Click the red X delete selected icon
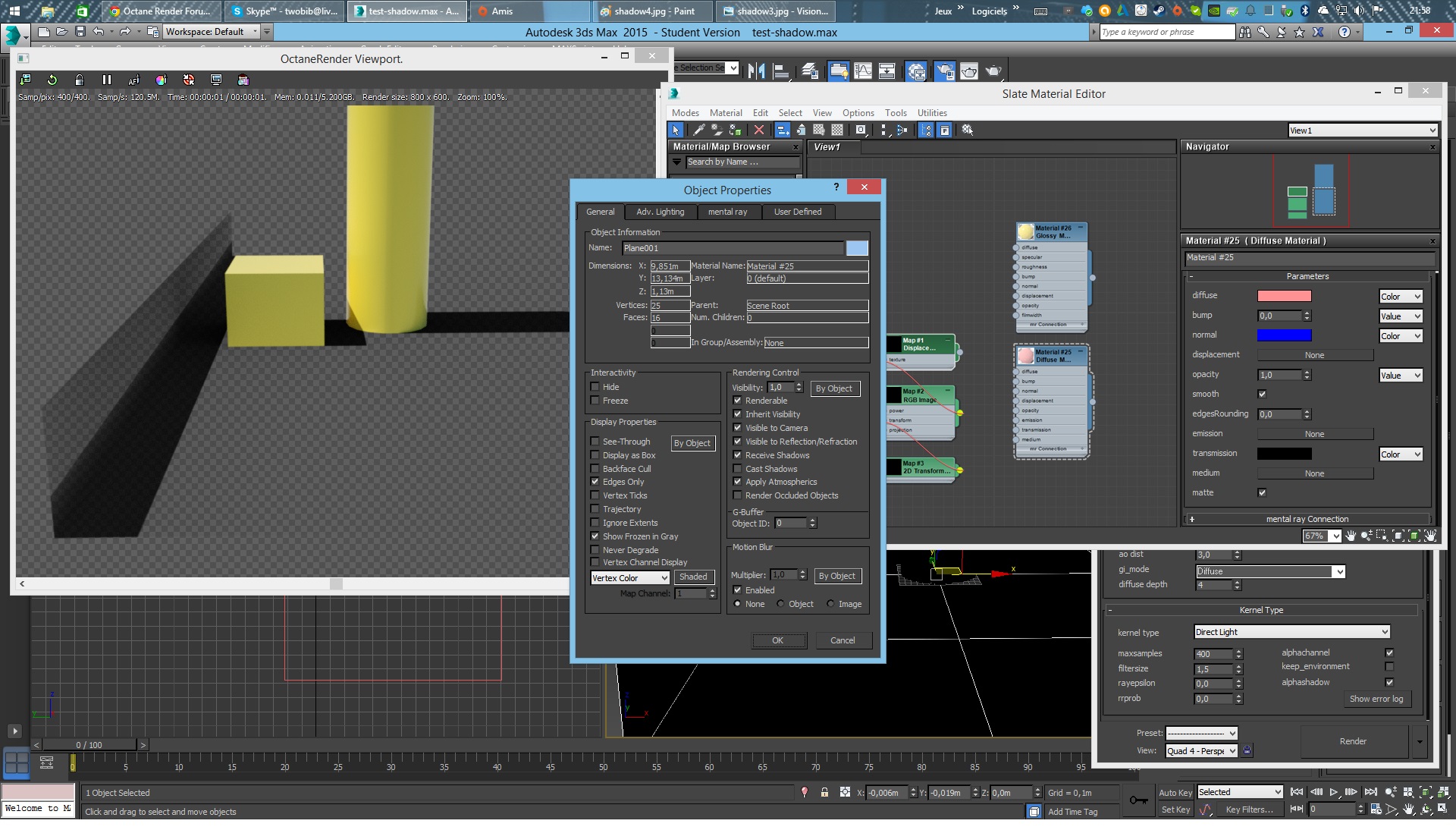The image size is (1456, 830). (758, 130)
